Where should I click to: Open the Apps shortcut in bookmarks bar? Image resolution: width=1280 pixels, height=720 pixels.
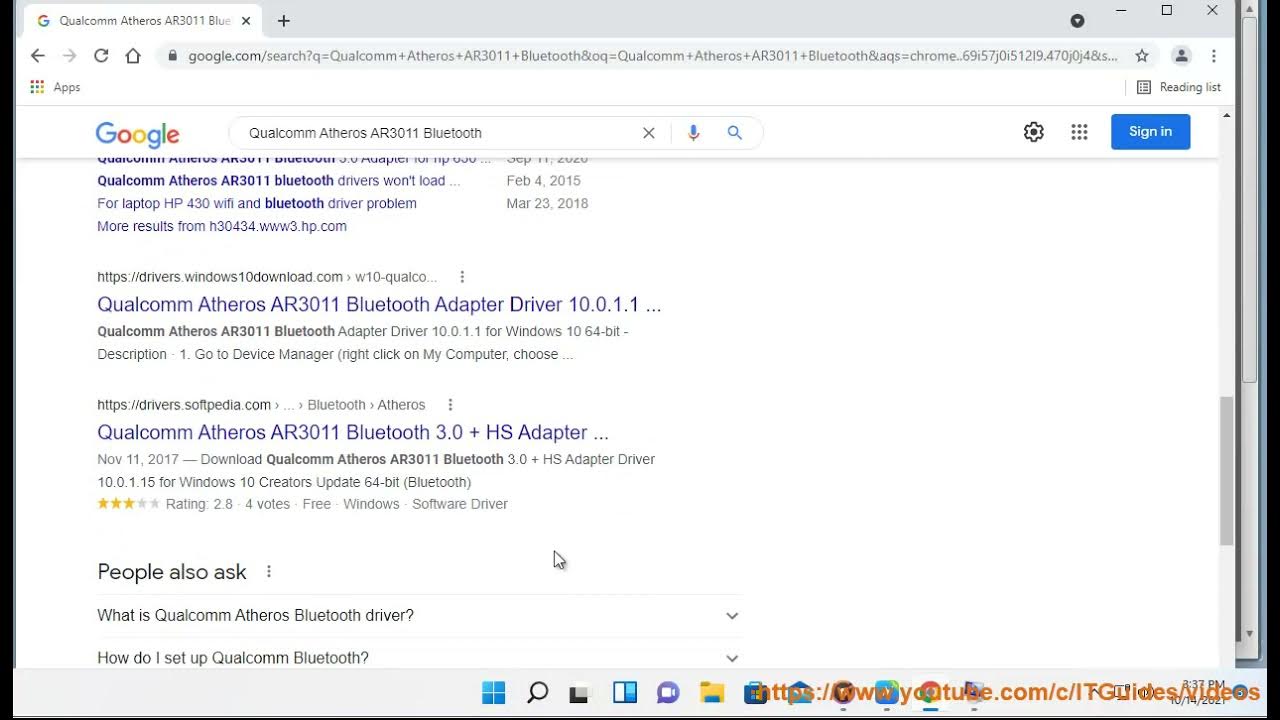coord(55,87)
